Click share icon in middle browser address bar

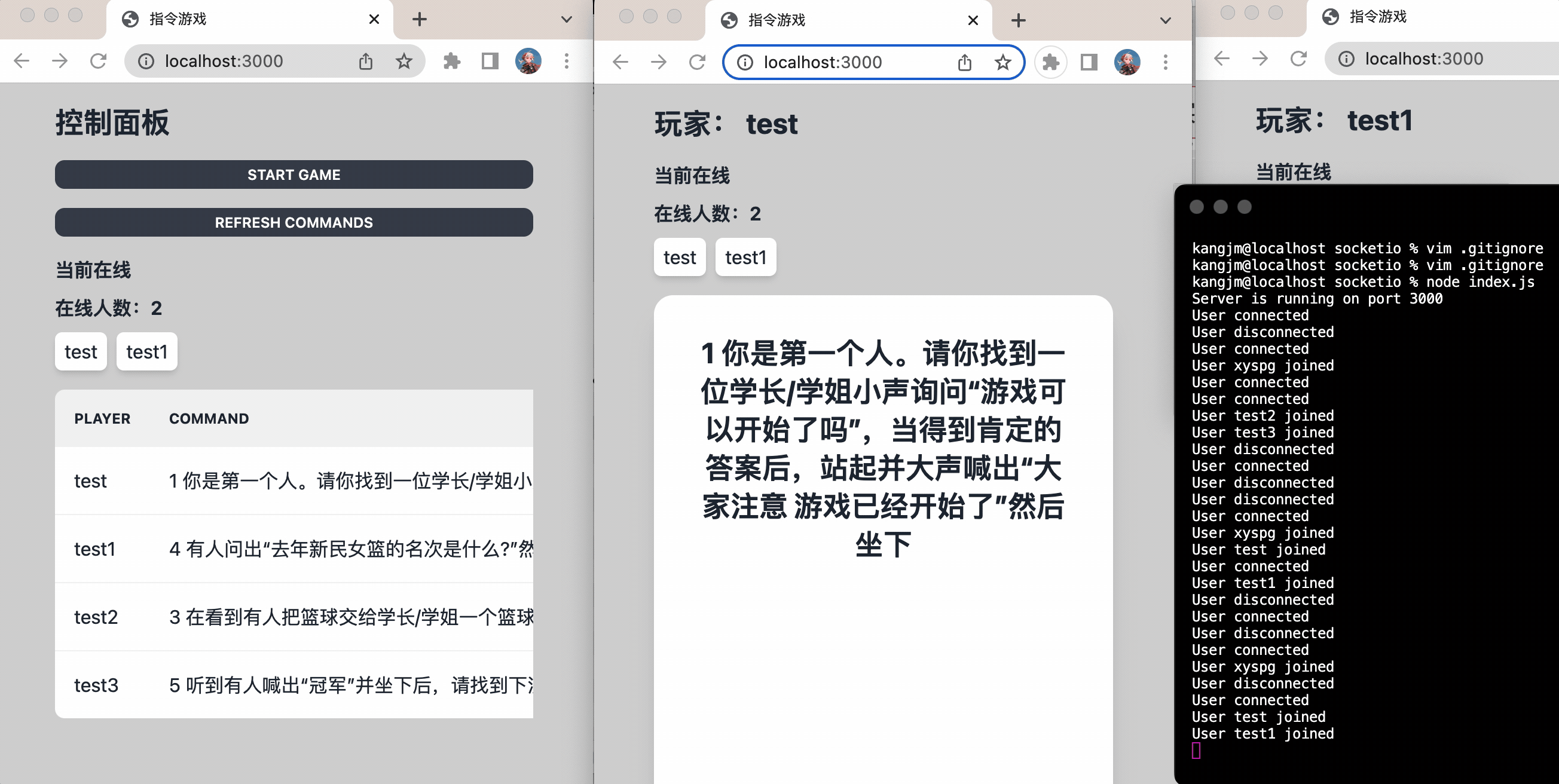point(965,62)
